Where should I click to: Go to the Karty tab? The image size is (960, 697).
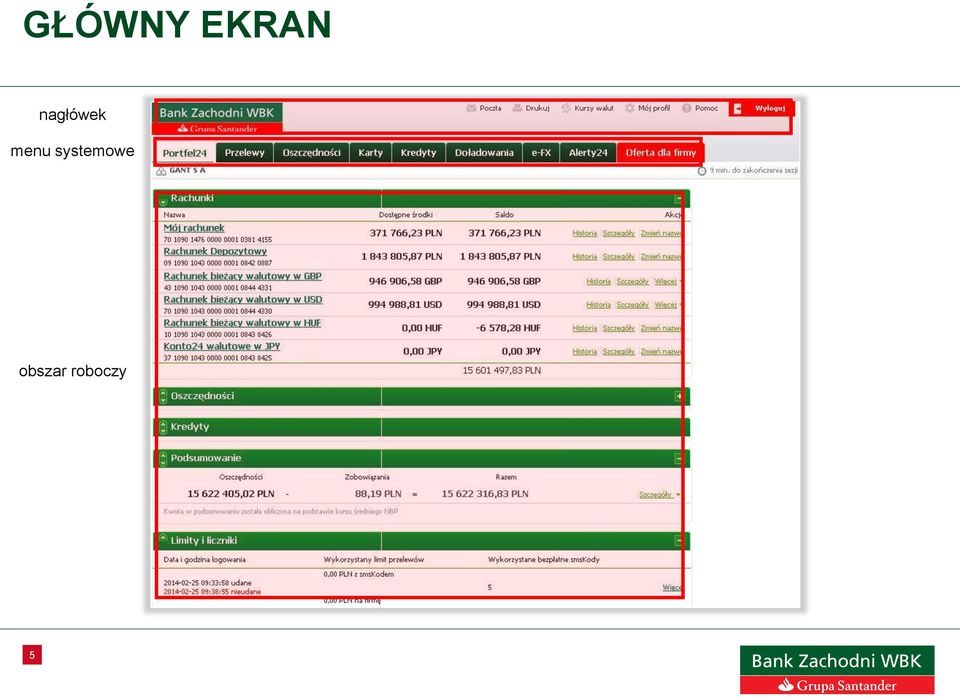(x=370, y=153)
